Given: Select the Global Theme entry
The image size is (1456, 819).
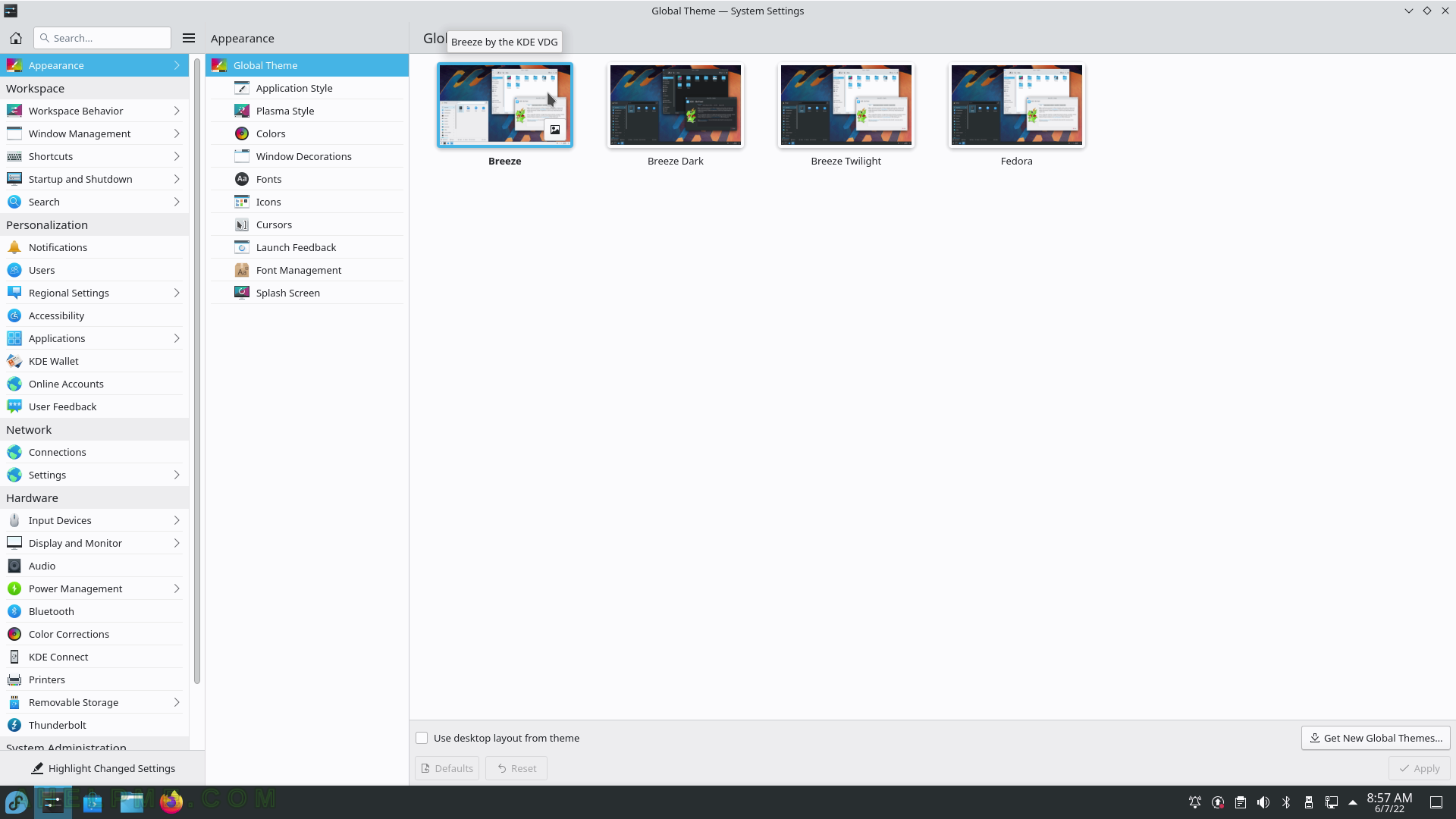Looking at the screenshot, I should click(x=307, y=65).
